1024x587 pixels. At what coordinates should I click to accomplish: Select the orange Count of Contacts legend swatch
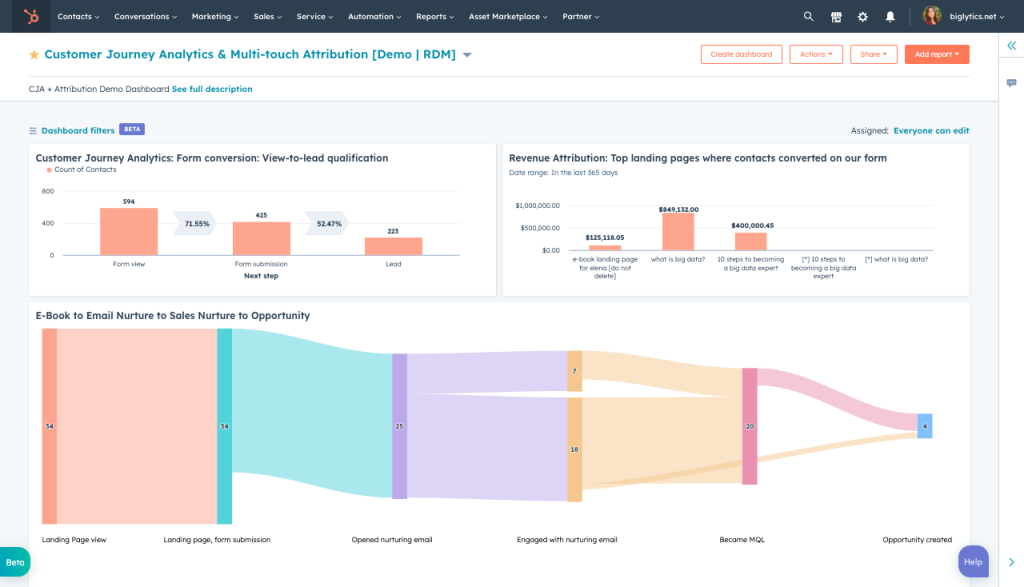point(51,171)
